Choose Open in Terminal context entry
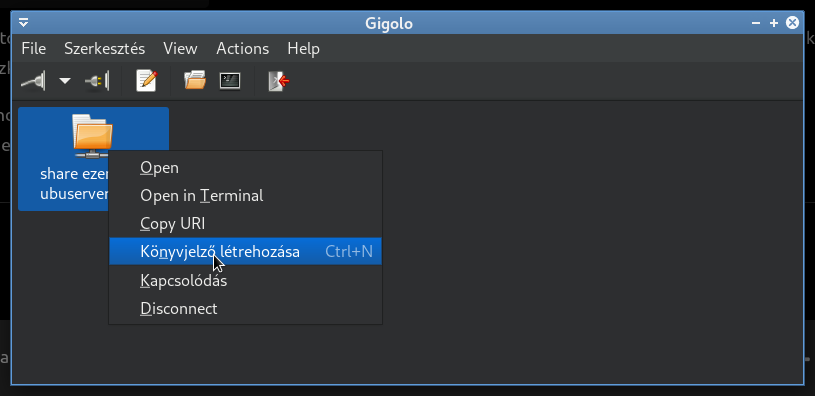The image size is (815, 396). pyautogui.click(x=245, y=196)
